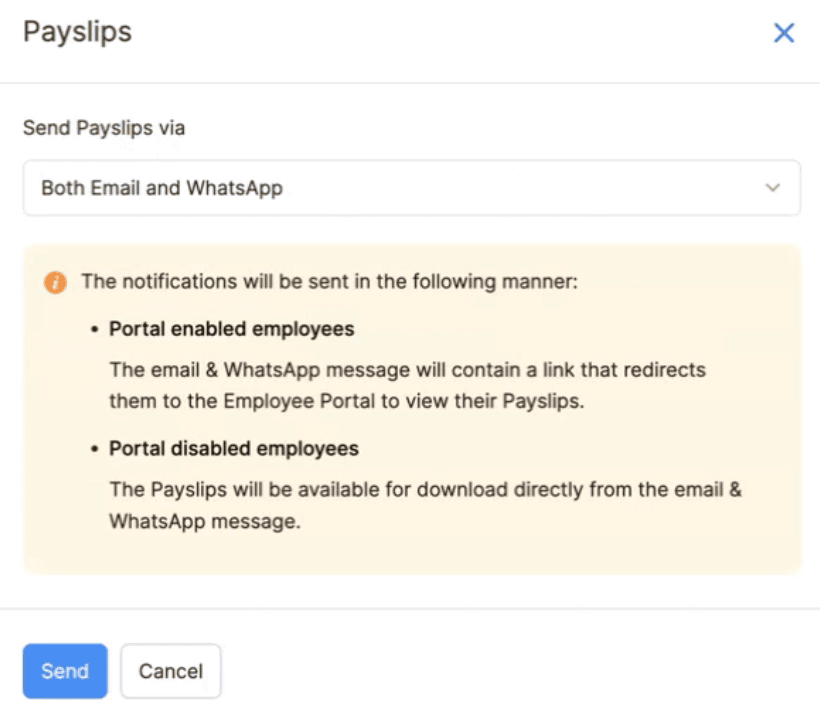Click the i symbol in the yellow banner

click(55, 282)
